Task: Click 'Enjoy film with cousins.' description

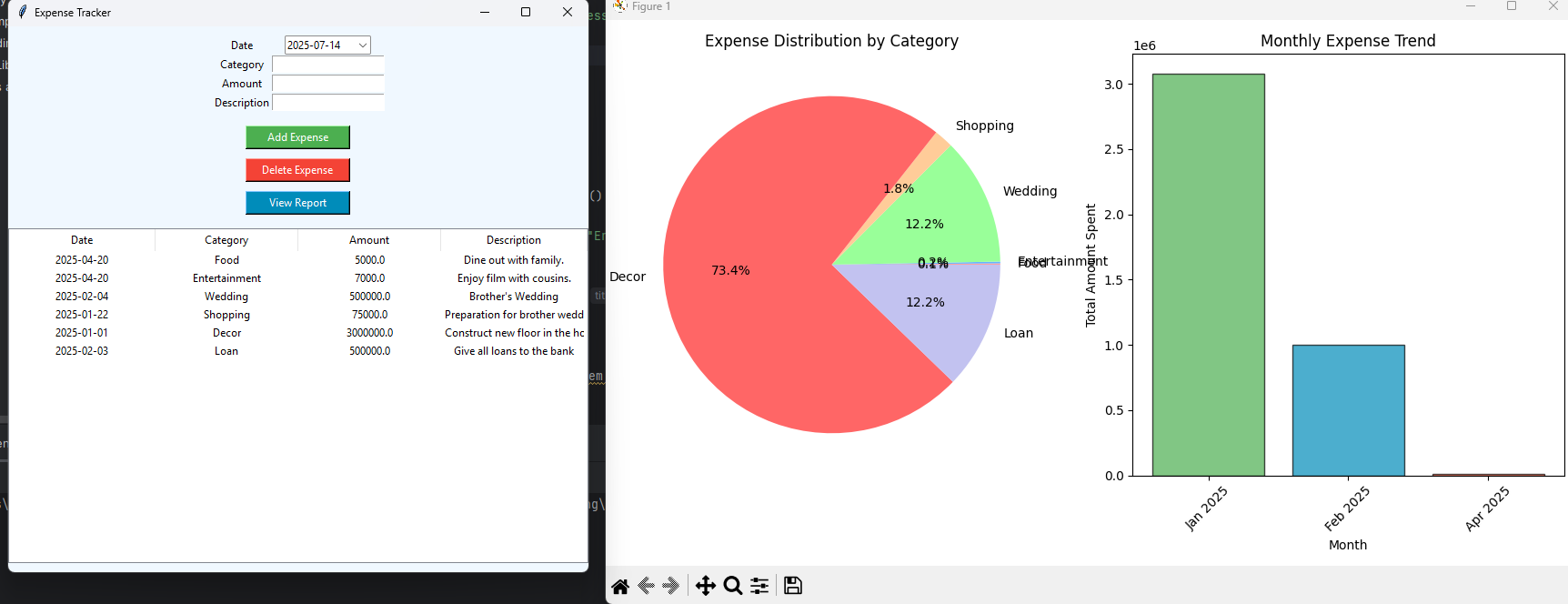Action: tap(514, 278)
